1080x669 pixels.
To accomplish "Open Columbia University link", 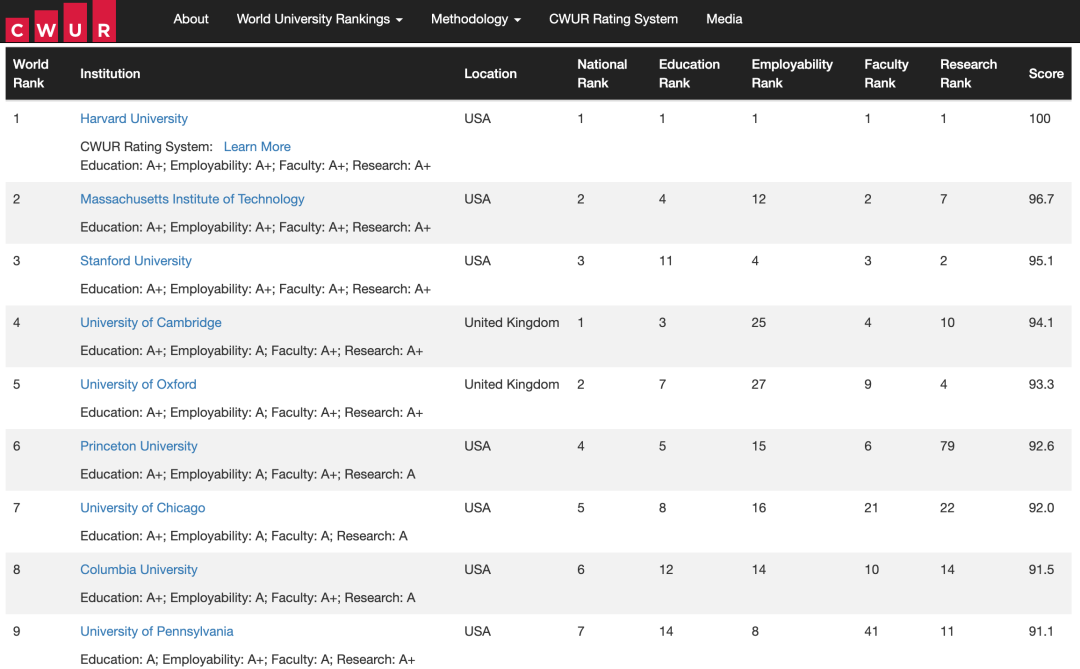I will [x=138, y=570].
